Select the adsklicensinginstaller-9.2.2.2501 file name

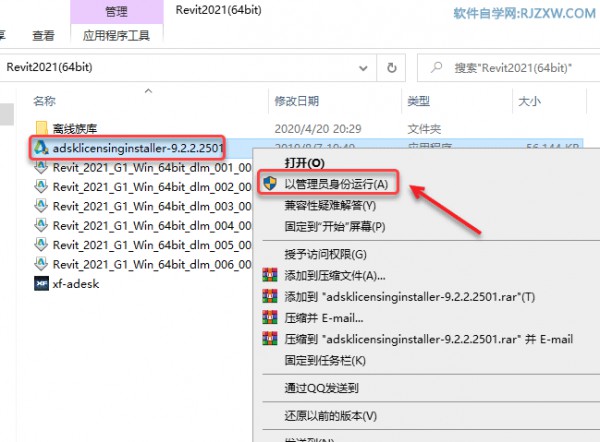[138, 148]
